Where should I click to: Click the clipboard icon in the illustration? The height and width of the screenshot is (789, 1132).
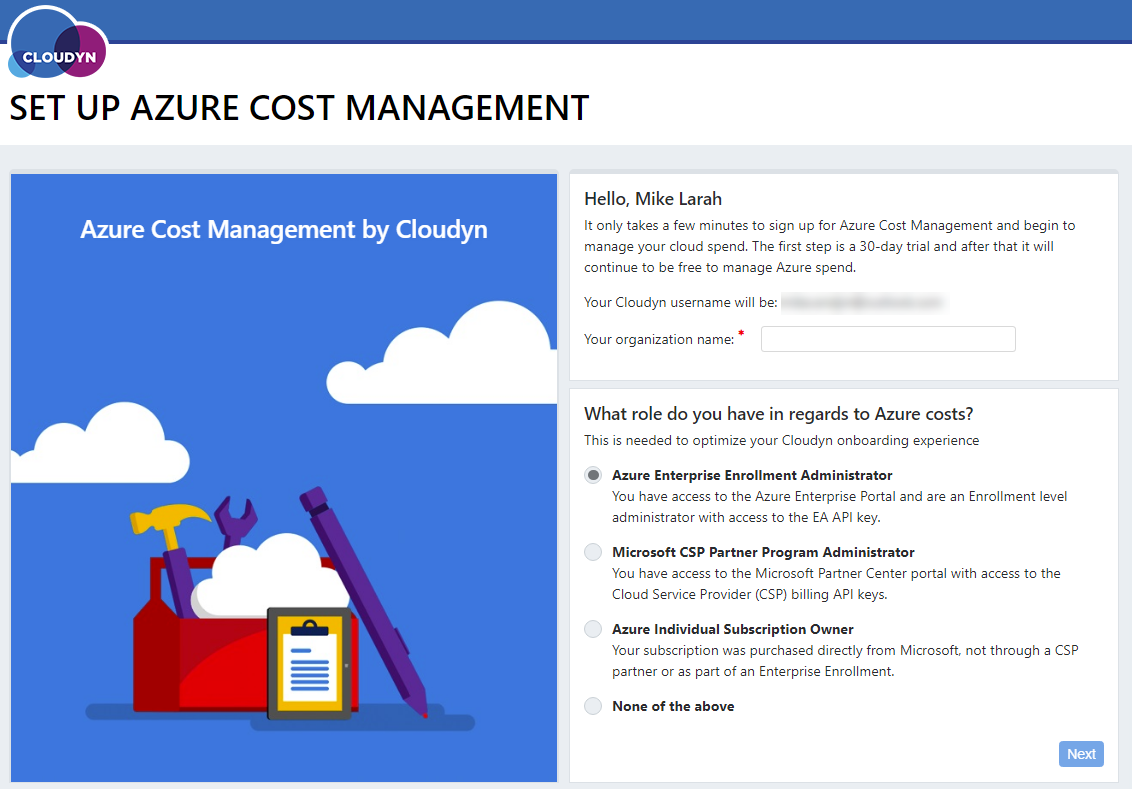point(310,664)
